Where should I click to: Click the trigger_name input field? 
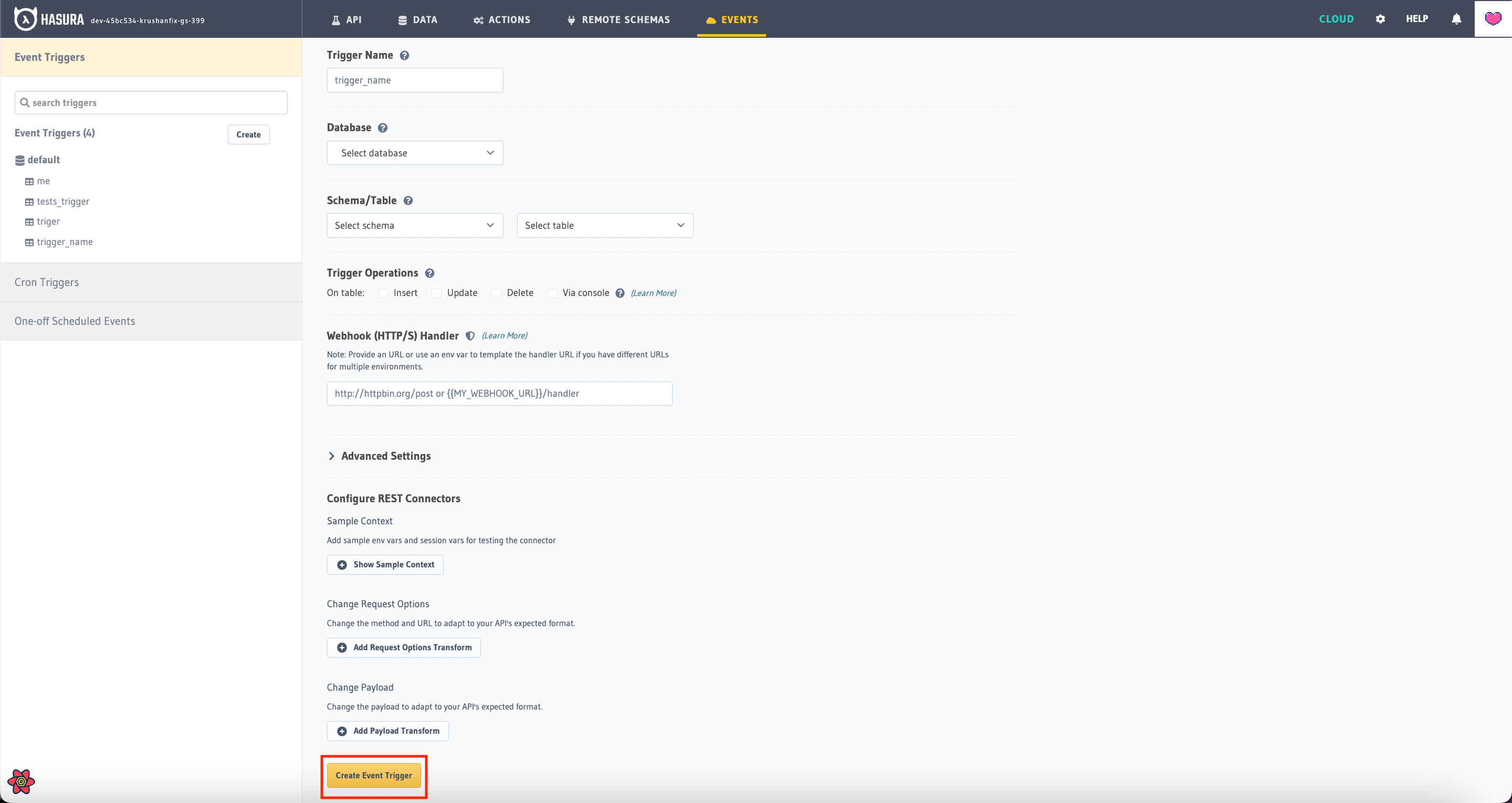tap(415, 80)
